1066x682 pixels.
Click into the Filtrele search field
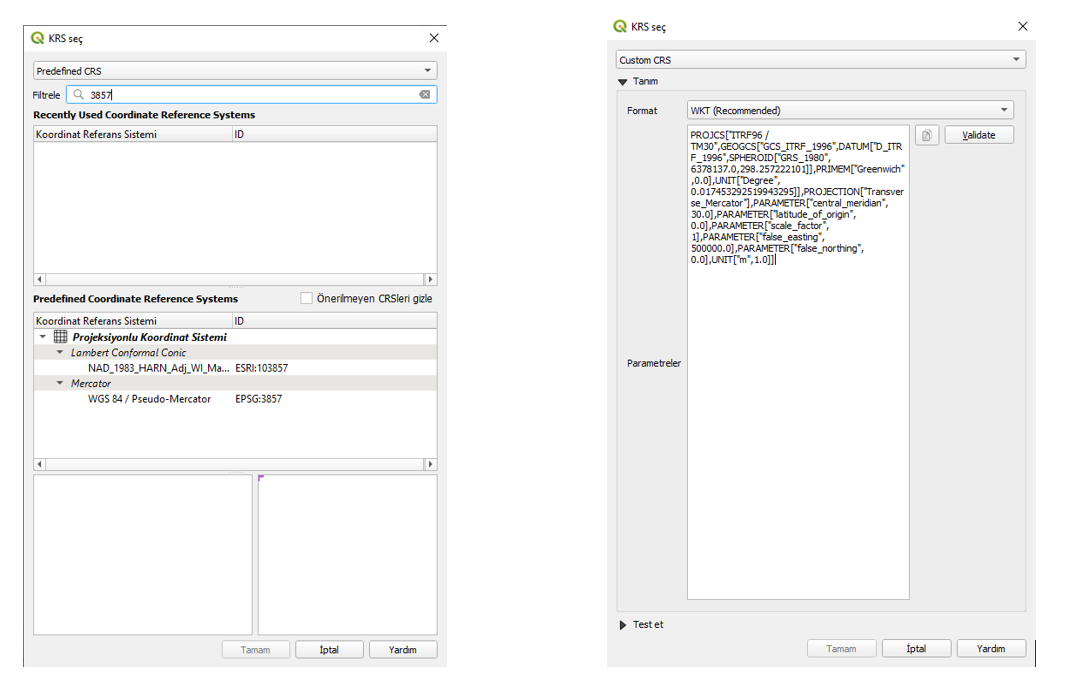point(252,95)
